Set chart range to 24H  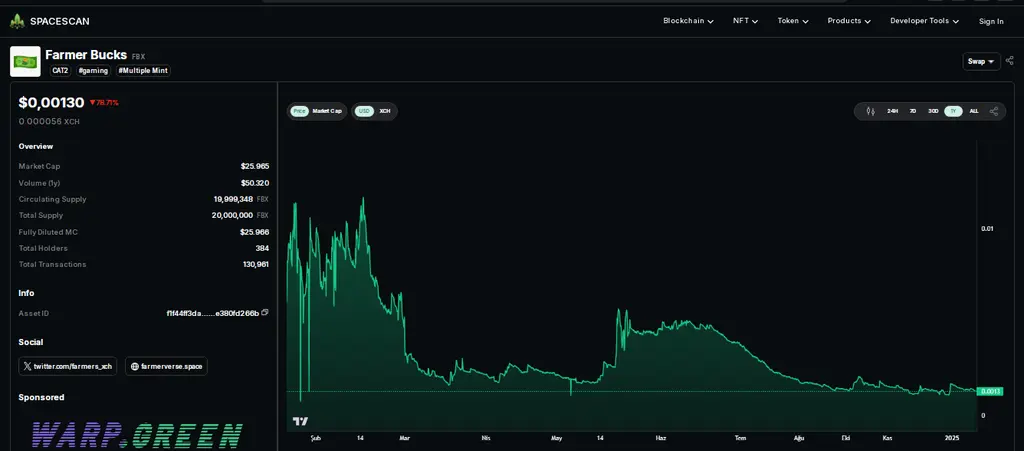click(893, 111)
